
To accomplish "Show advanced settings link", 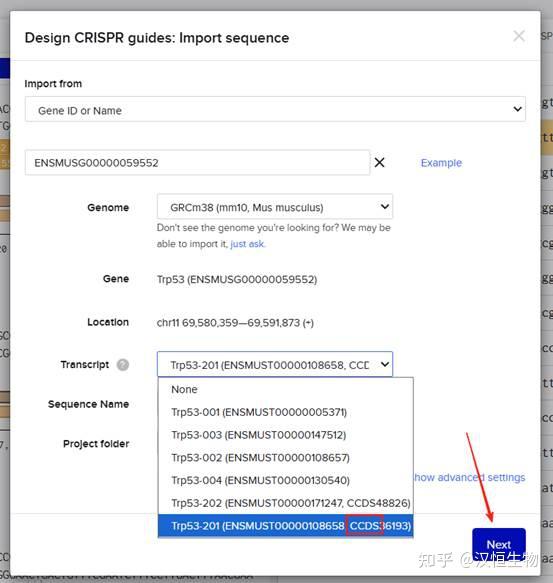I will [x=470, y=477].
